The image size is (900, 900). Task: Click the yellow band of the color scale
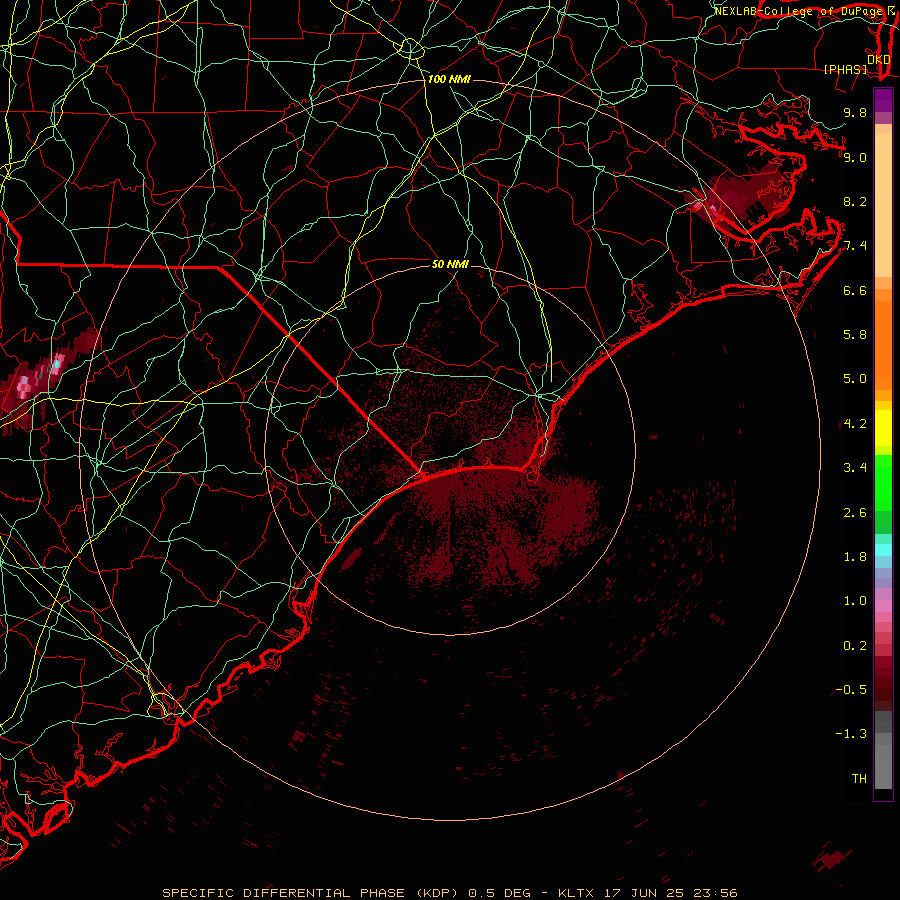tap(883, 428)
